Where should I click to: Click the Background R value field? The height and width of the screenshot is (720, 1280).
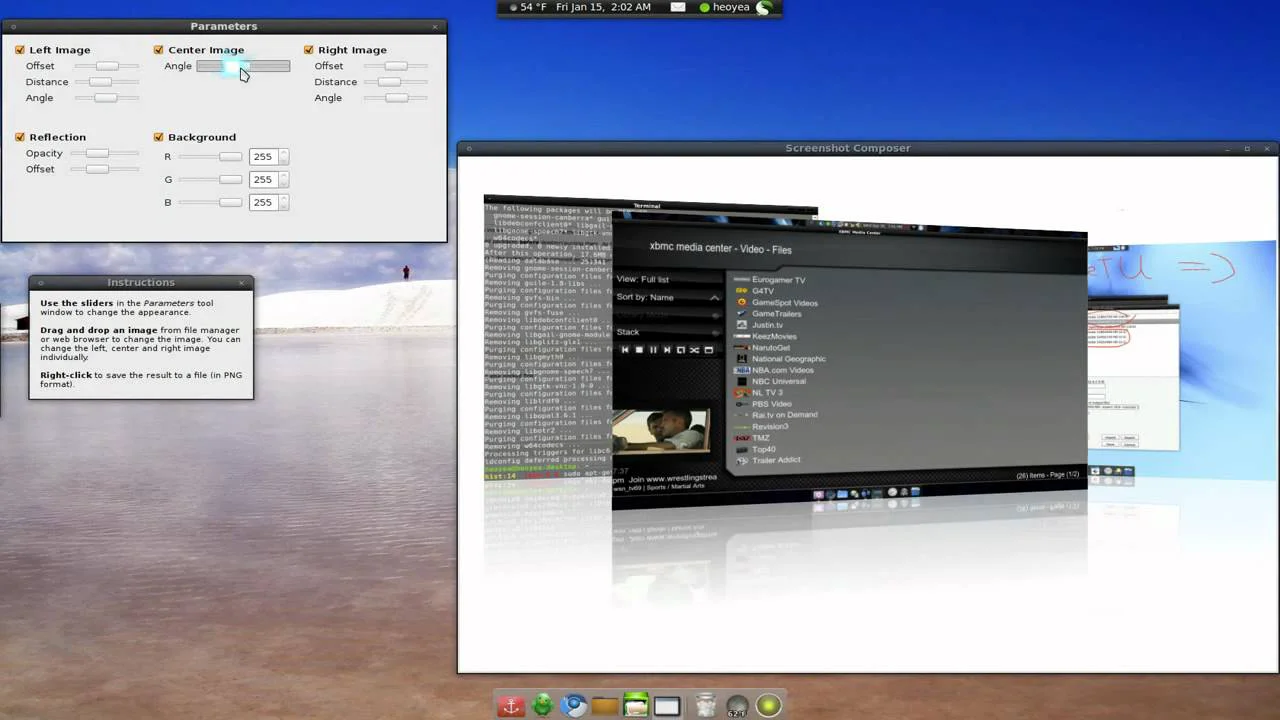(262, 157)
